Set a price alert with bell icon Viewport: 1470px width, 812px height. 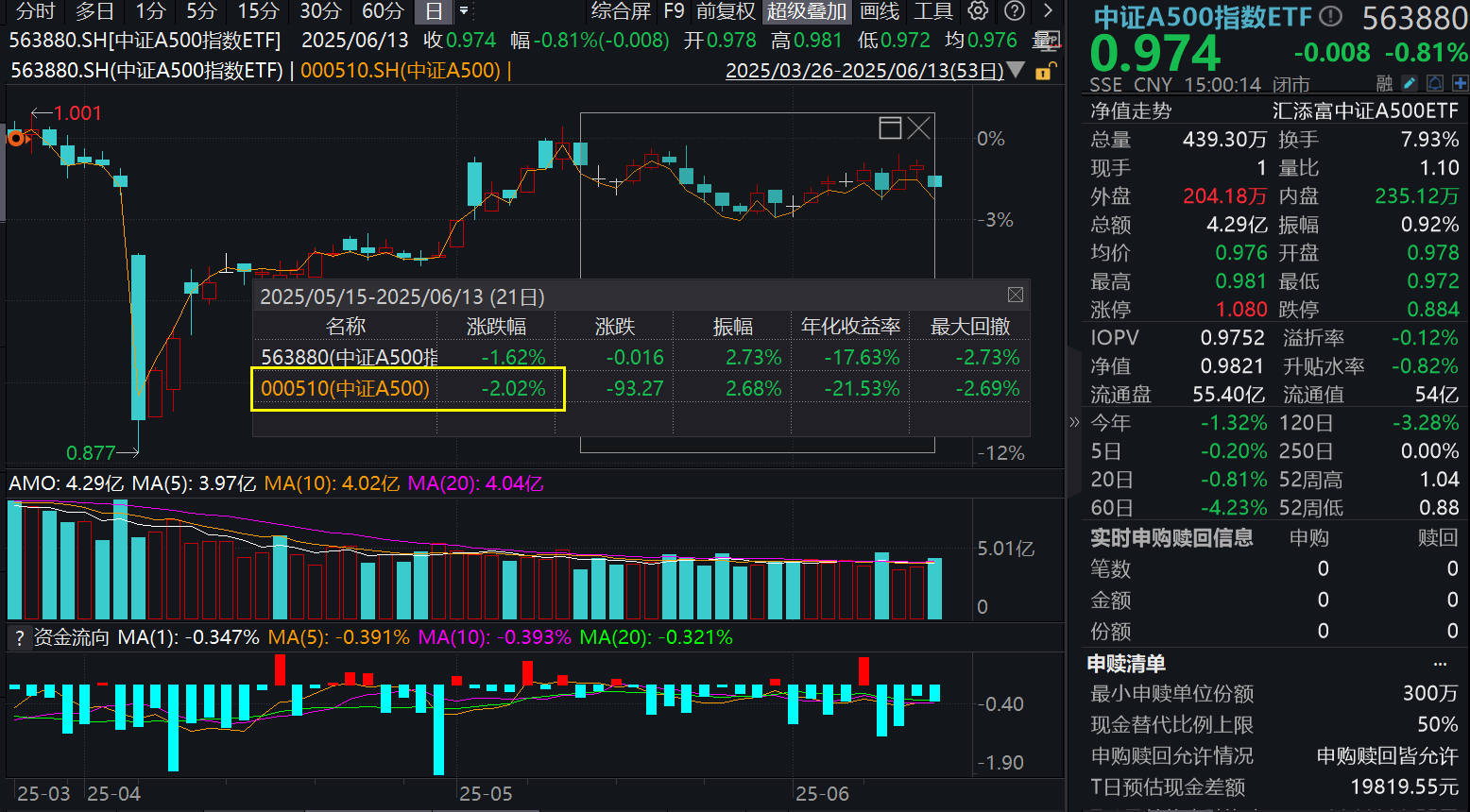click(x=1434, y=84)
